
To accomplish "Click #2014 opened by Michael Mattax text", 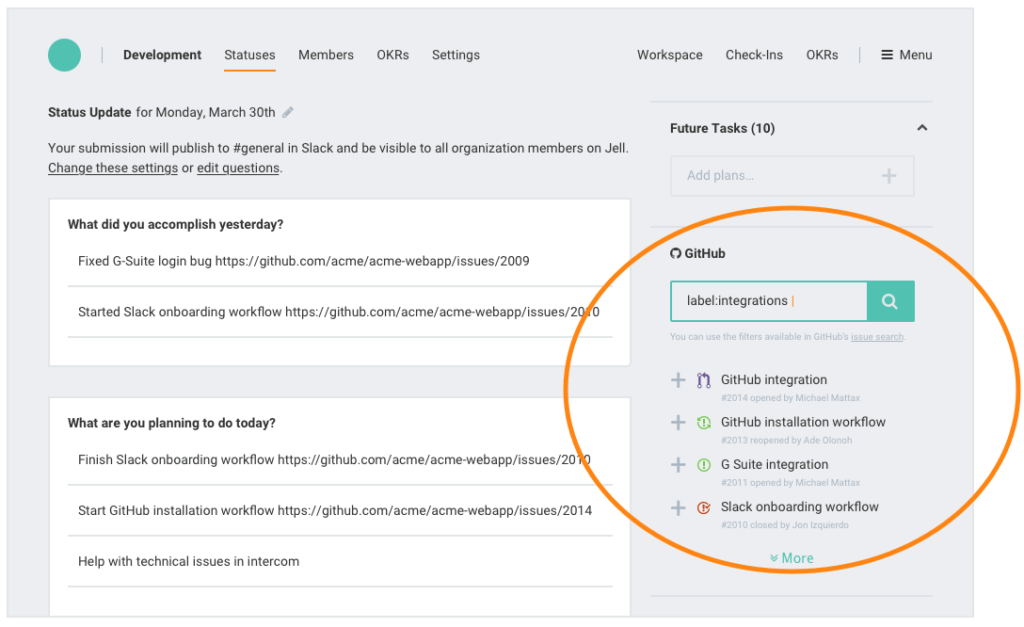I will 790,398.
